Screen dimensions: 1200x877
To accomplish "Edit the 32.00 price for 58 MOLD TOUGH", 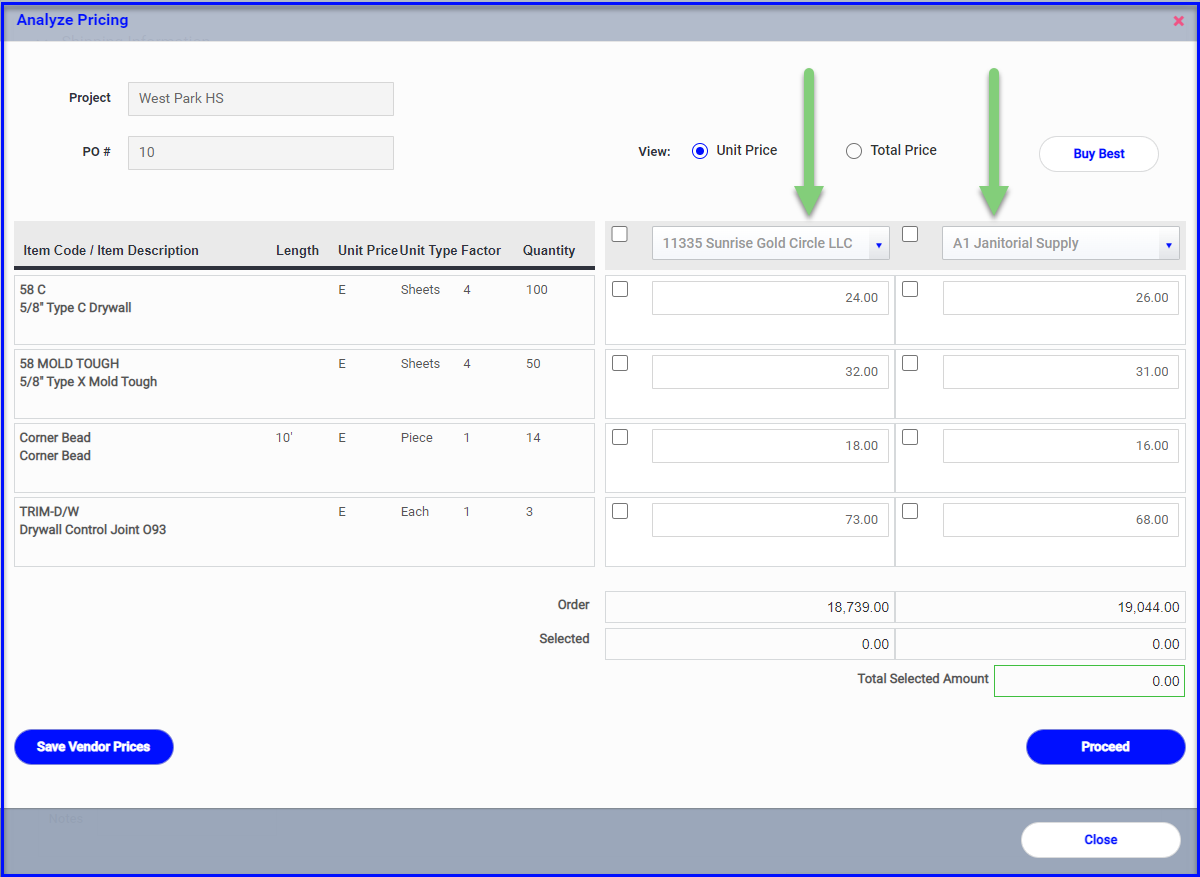I will click(x=770, y=372).
